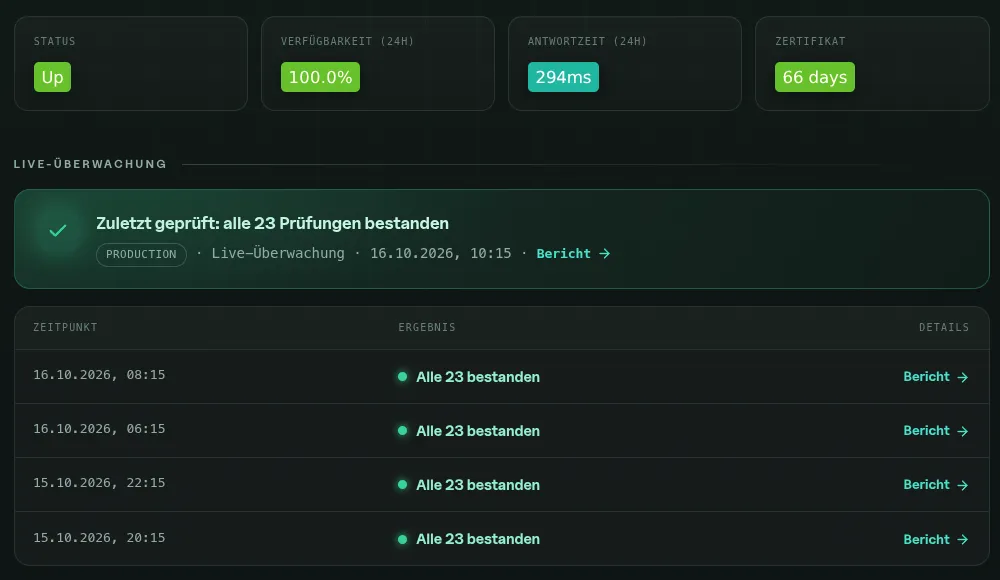This screenshot has width=1000, height=580.
Task: Click the green checkmark icon in the banner
Action: tap(58, 231)
